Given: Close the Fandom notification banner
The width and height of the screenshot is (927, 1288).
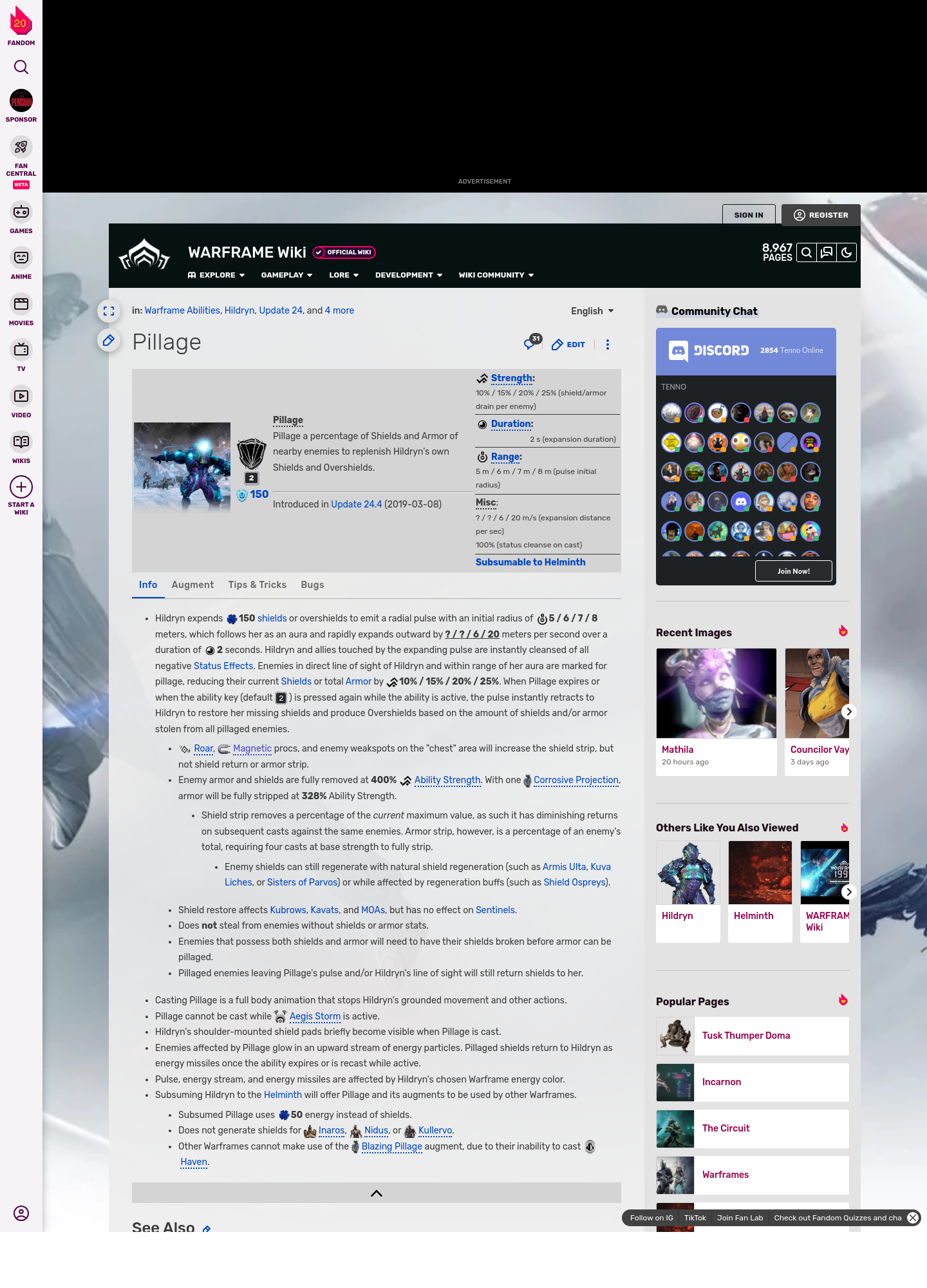Looking at the screenshot, I should tap(913, 1218).
